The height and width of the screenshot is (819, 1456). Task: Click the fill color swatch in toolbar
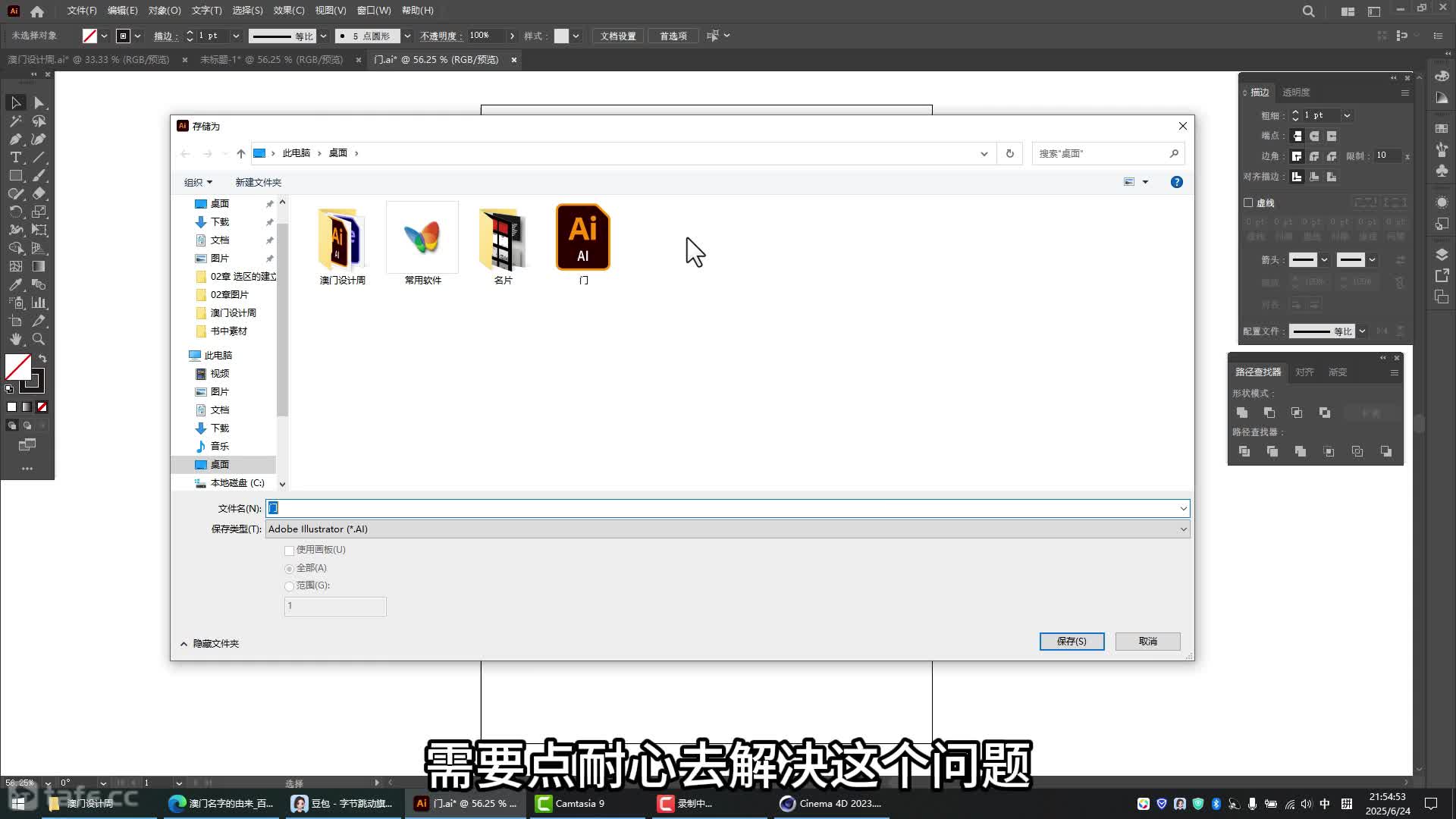coord(17,367)
